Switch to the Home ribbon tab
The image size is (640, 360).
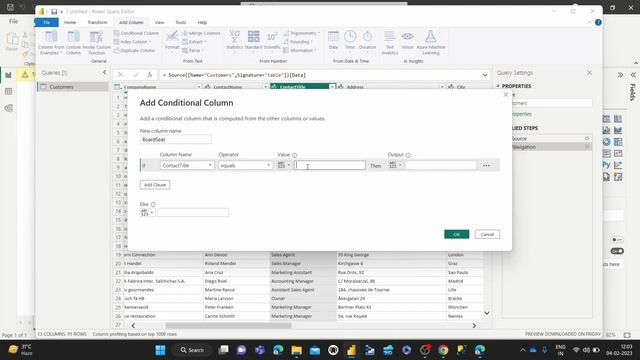point(70,22)
